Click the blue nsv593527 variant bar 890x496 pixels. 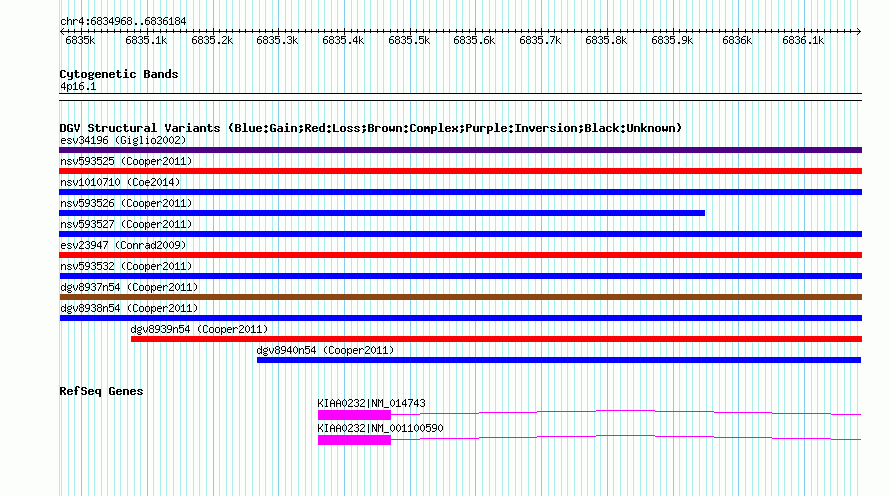tap(460, 234)
